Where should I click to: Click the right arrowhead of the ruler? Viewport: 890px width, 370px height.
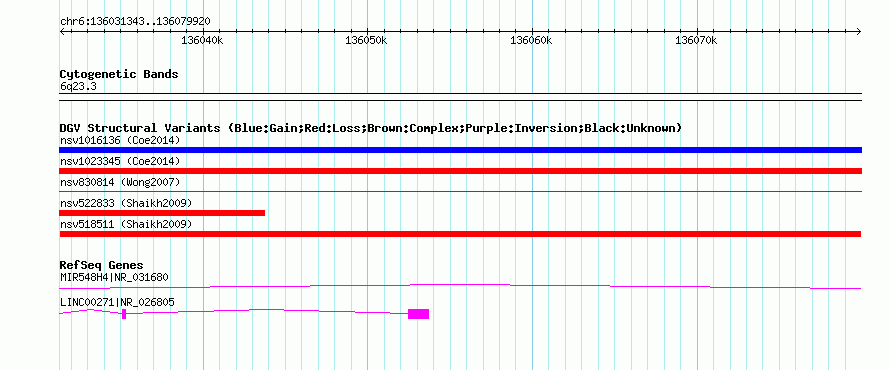(x=859, y=31)
